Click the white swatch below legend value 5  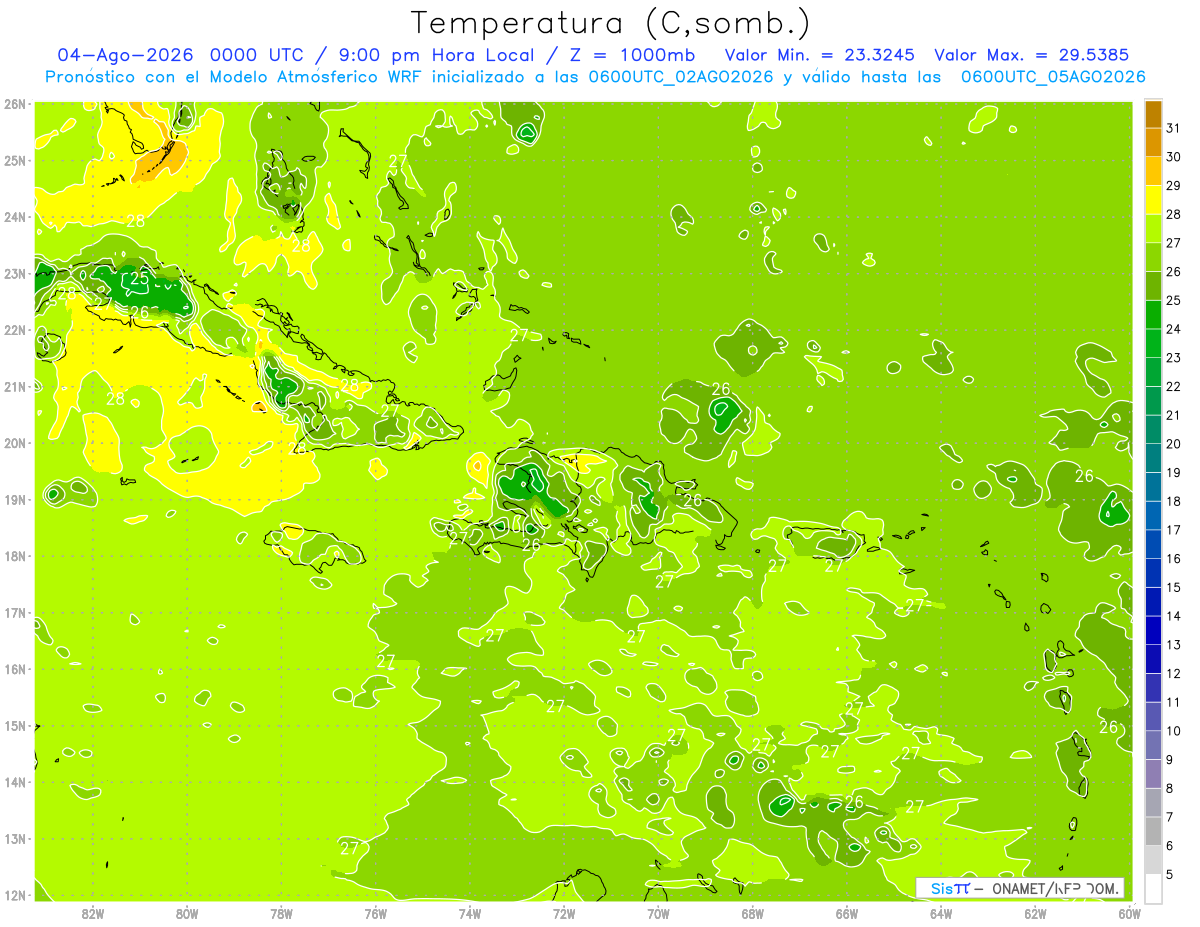(x=1153, y=888)
